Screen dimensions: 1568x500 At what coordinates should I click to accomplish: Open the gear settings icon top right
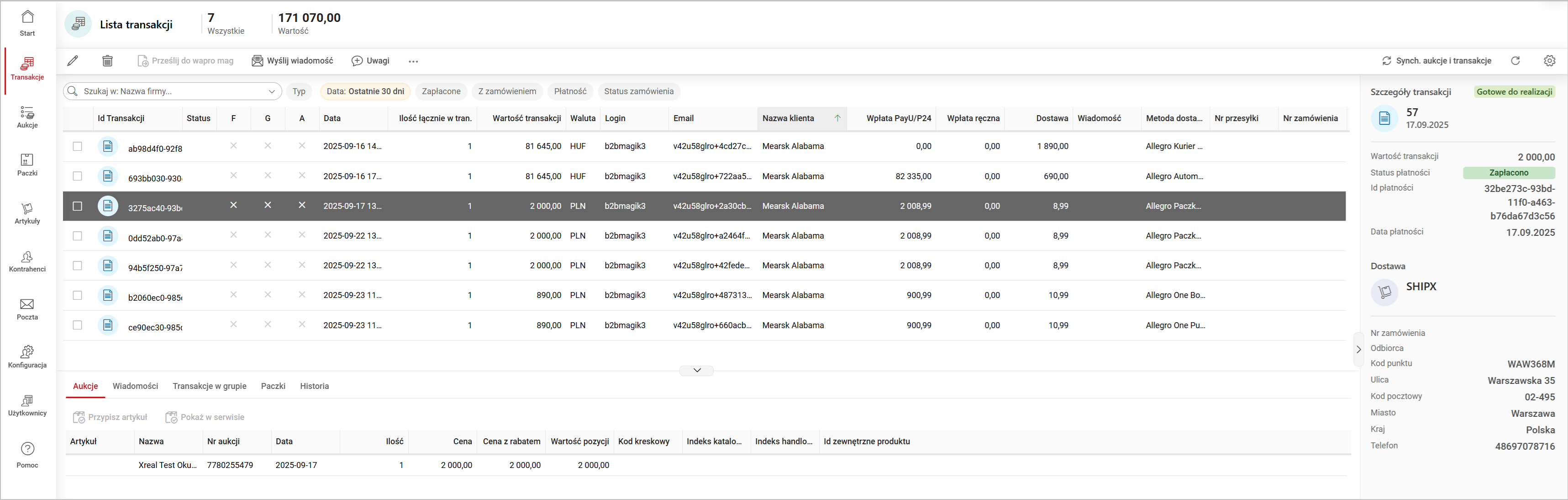tap(1549, 61)
